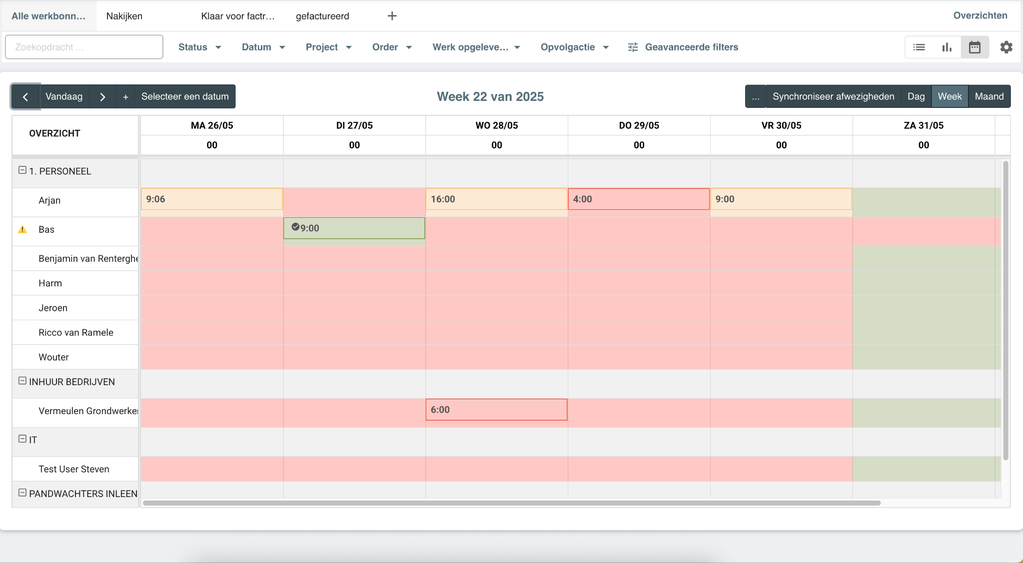Viewport: 1023px width, 563px height.
Task: Click the MA 26/05 column header
Action: (x=212, y=125)
